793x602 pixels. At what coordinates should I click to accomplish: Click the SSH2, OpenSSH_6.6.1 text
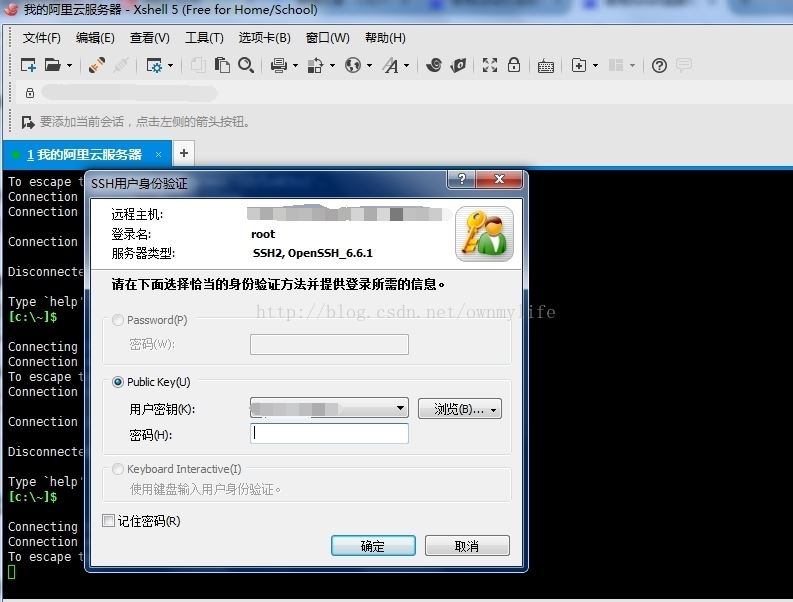point(313,253)
